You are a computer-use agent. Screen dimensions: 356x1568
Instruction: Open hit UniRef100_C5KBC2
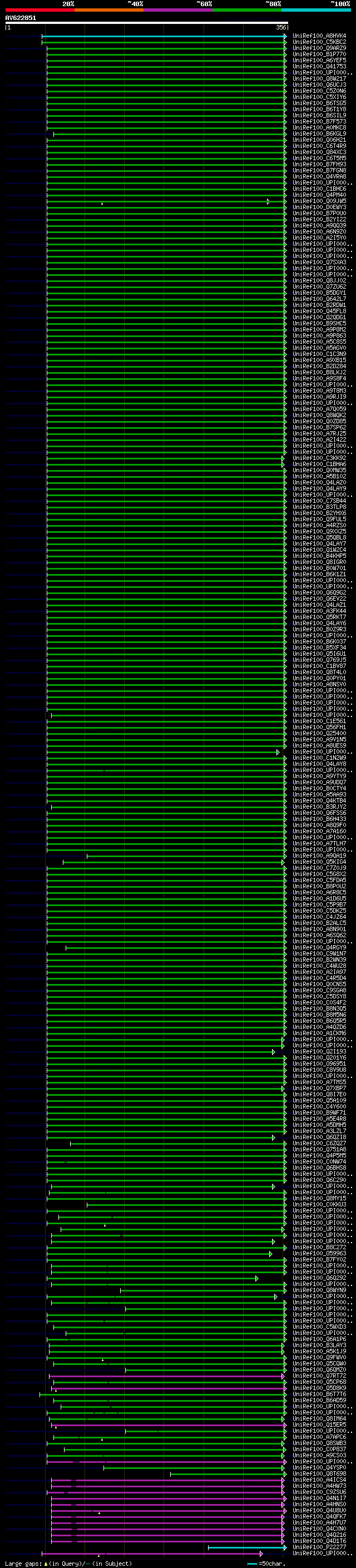(x=319, y=42)
